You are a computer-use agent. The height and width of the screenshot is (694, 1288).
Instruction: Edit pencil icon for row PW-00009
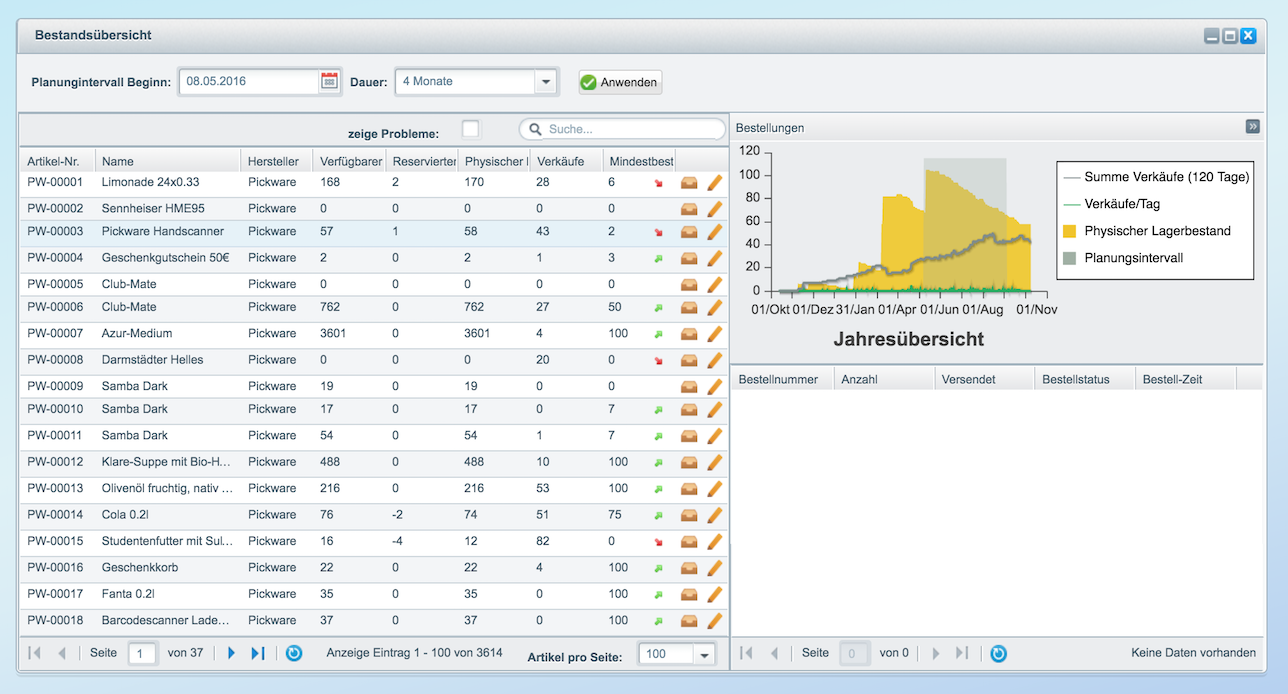coord(714,386)
